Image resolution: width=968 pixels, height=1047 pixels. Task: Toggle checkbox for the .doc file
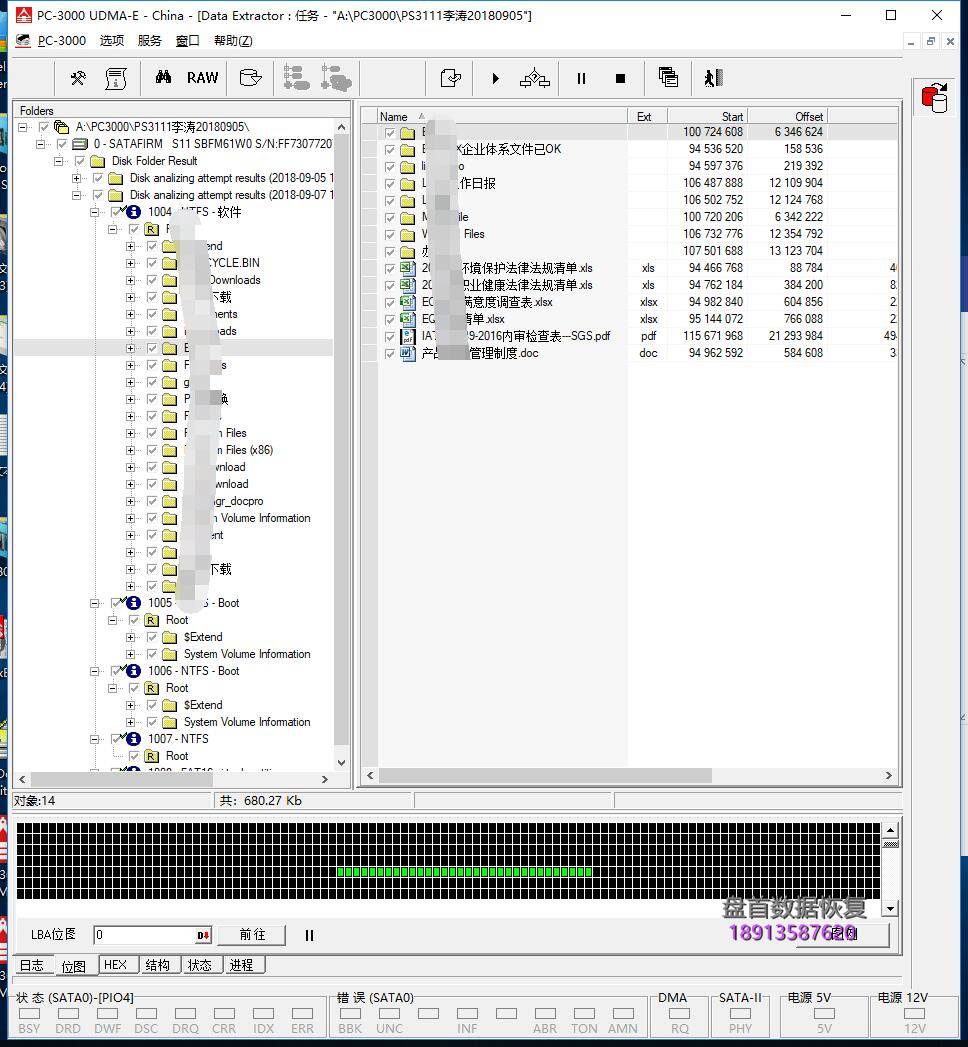click(x=390, y=353)
